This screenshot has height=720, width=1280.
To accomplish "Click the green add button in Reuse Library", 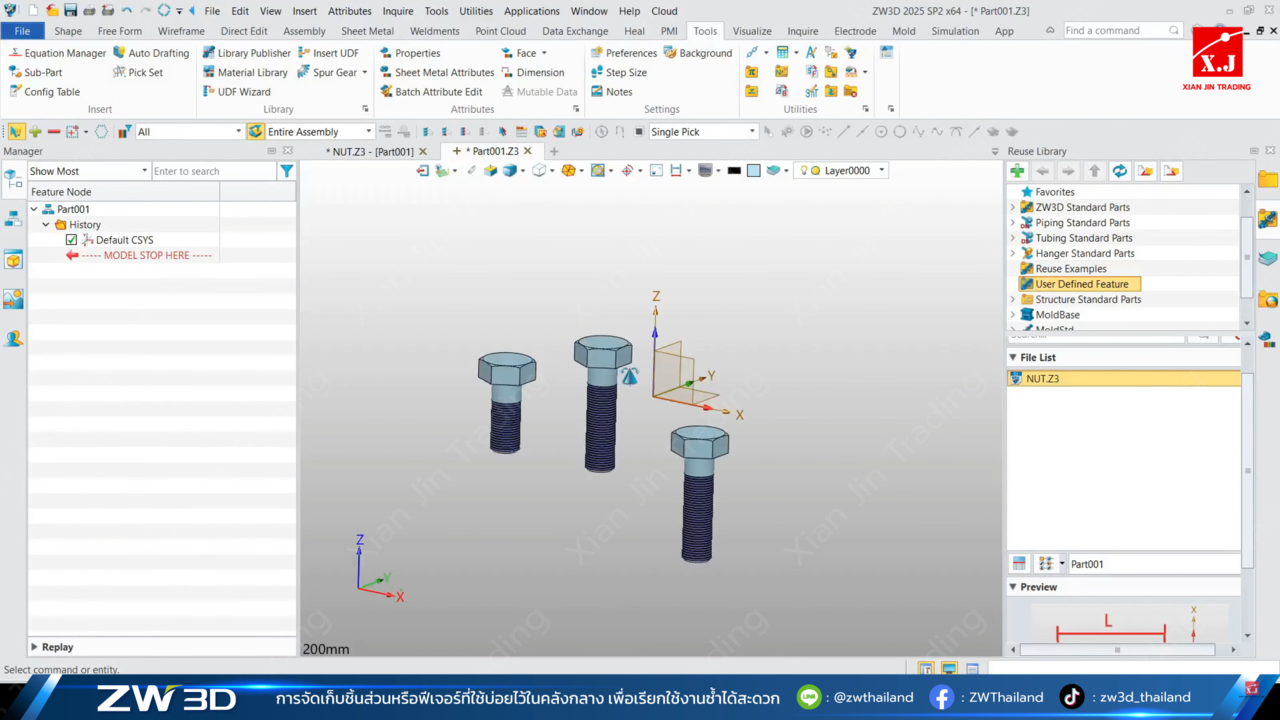I will point(1017,171).
